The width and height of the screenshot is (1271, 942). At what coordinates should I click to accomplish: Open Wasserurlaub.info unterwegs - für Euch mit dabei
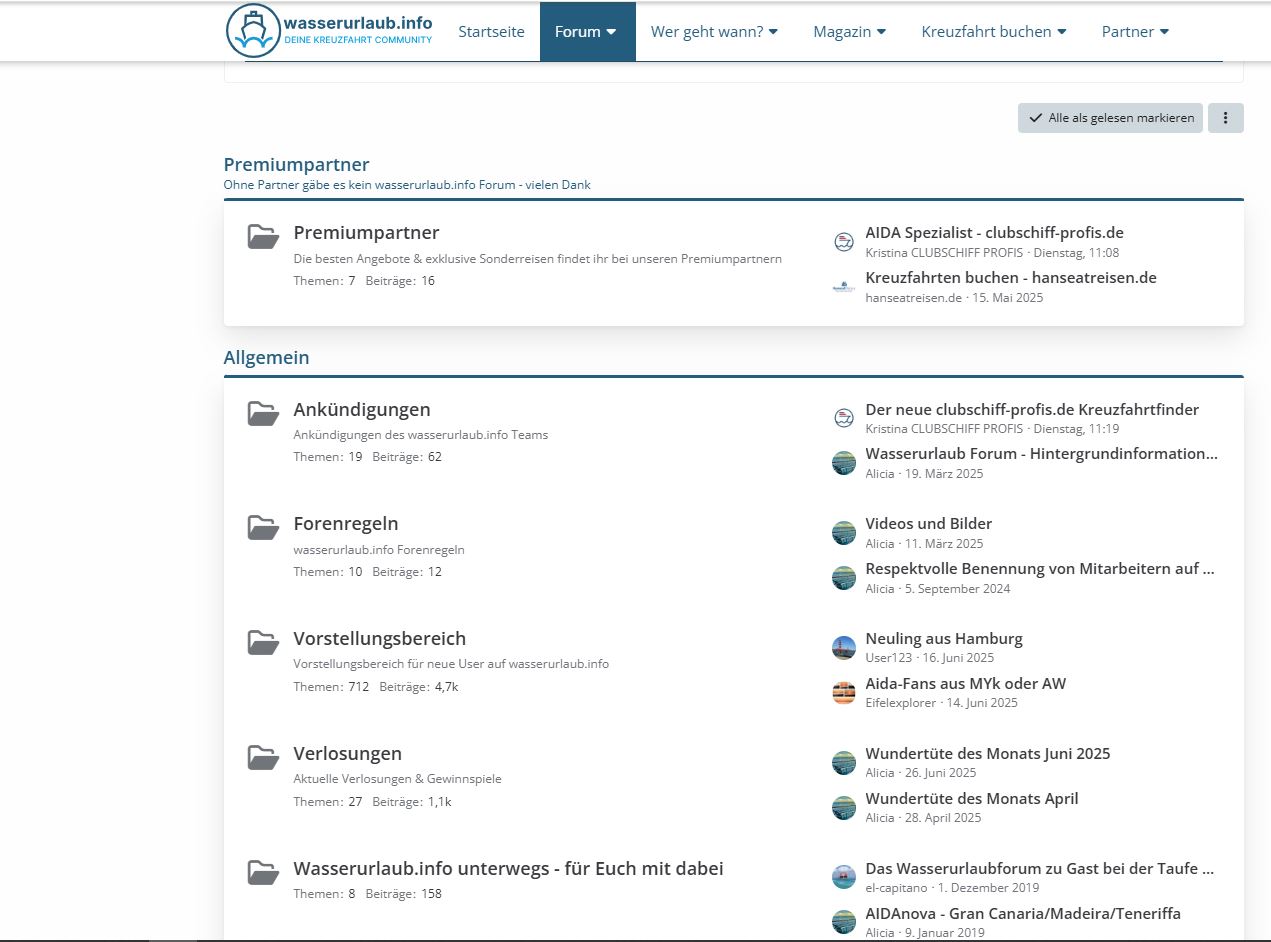coord(508,868)
